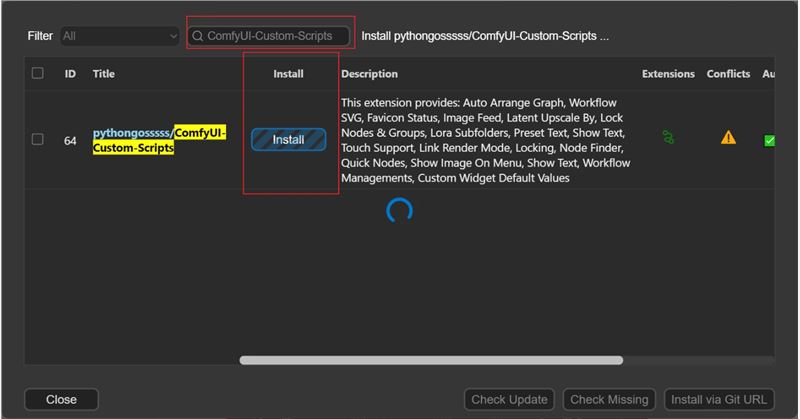Click the horizontal scrollbar thumb

[431, 360]
